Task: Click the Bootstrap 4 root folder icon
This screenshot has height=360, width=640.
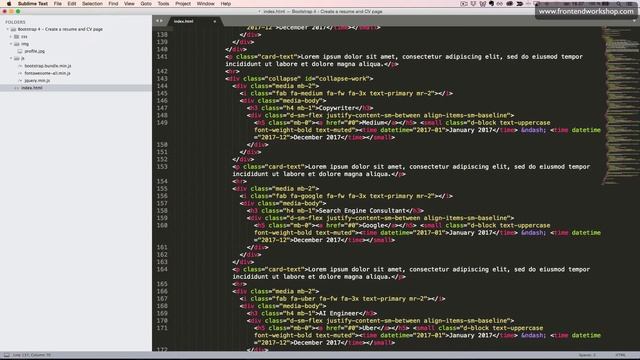Action: 13,29
